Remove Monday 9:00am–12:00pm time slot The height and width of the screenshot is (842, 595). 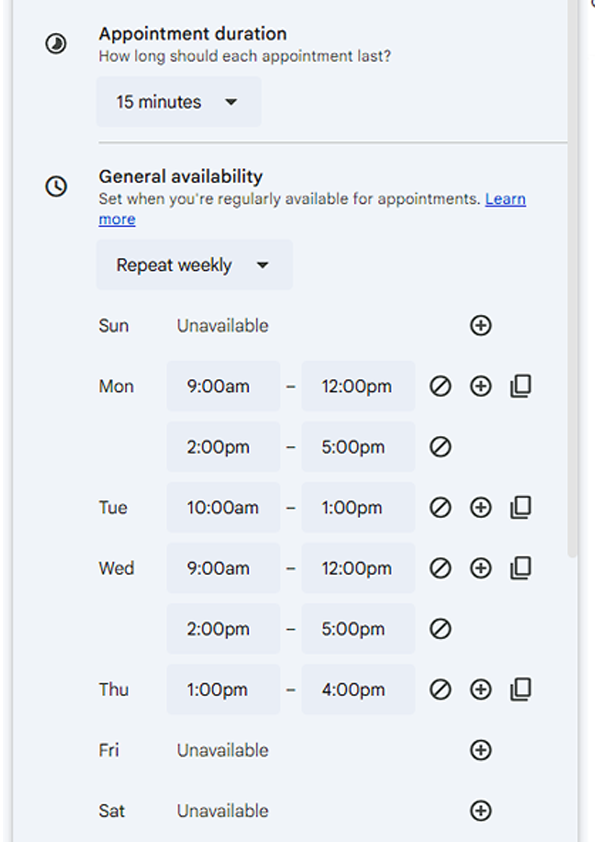point(440,386)
